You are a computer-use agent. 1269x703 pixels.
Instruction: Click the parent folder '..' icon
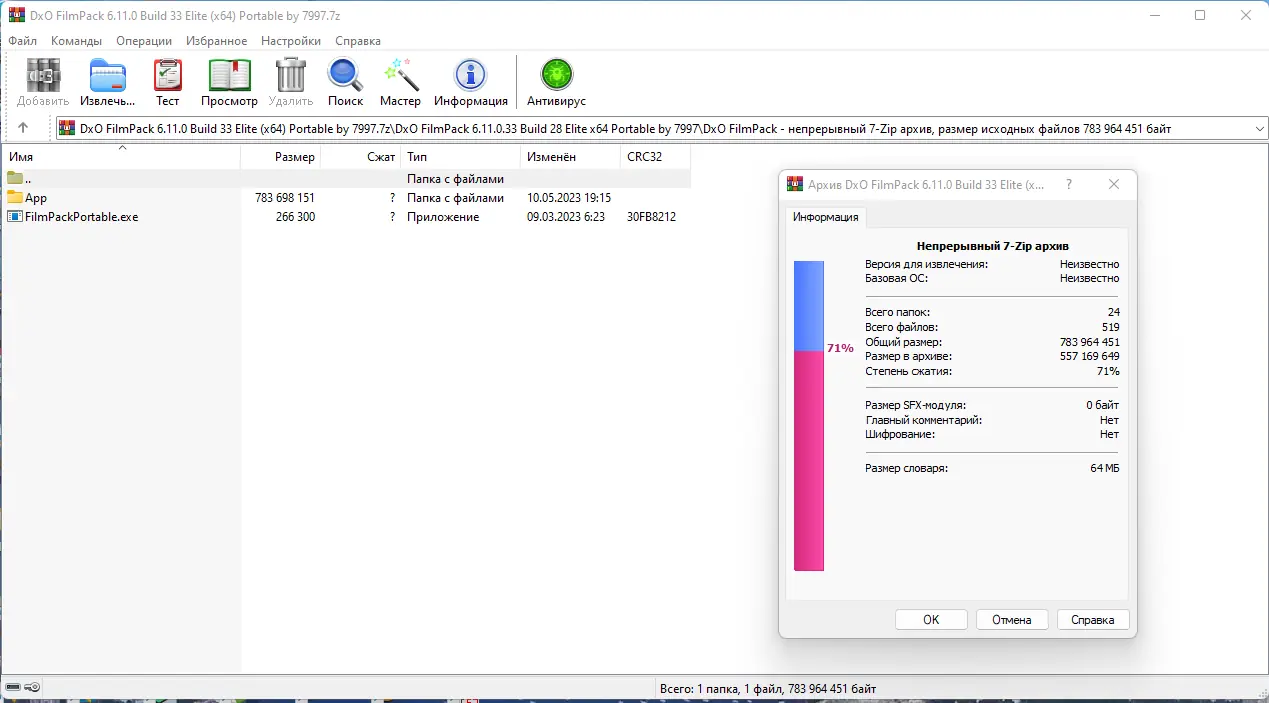15,179
